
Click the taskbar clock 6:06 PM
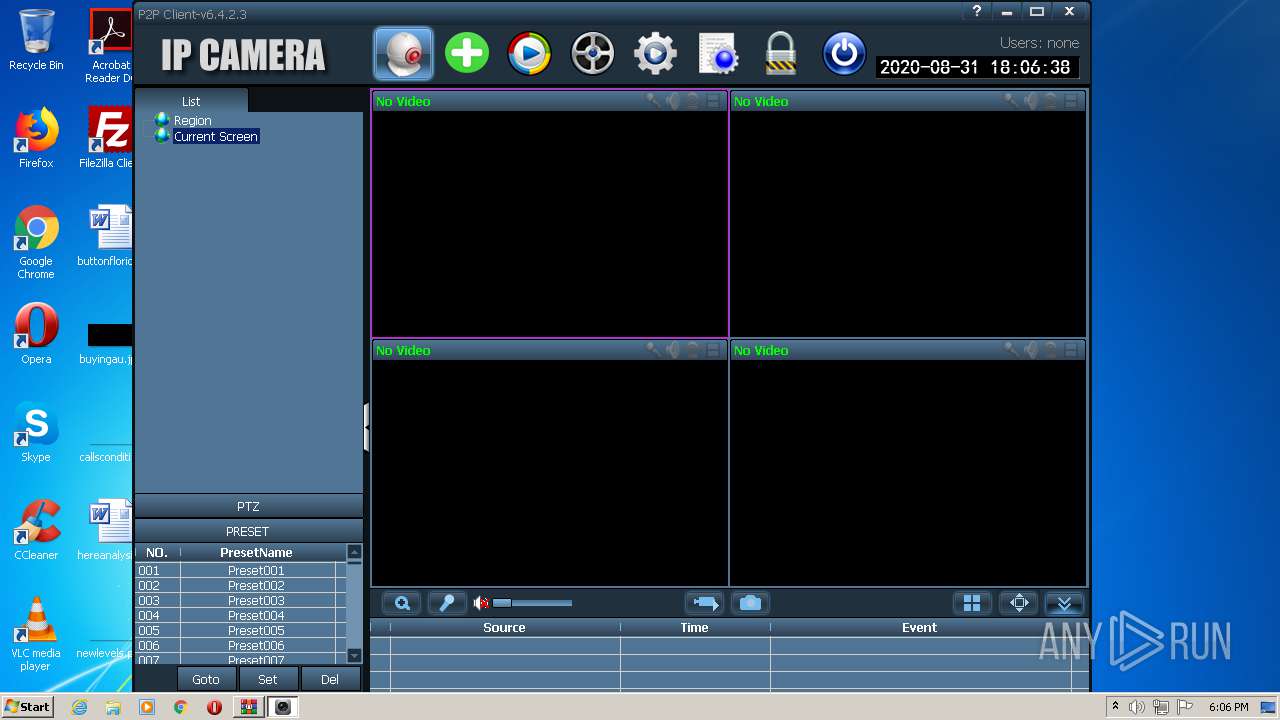coord(1228,707)
